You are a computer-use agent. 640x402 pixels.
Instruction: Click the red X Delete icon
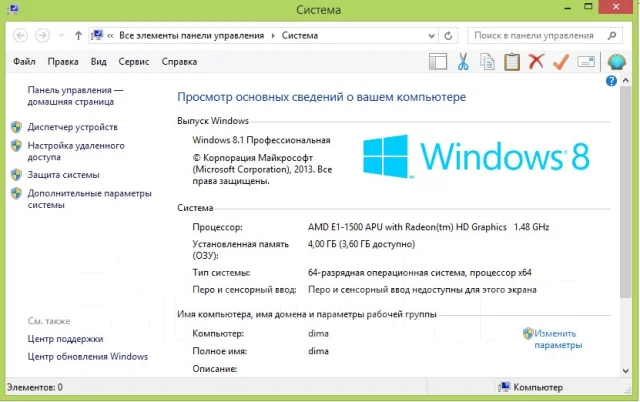pos(536,62)
